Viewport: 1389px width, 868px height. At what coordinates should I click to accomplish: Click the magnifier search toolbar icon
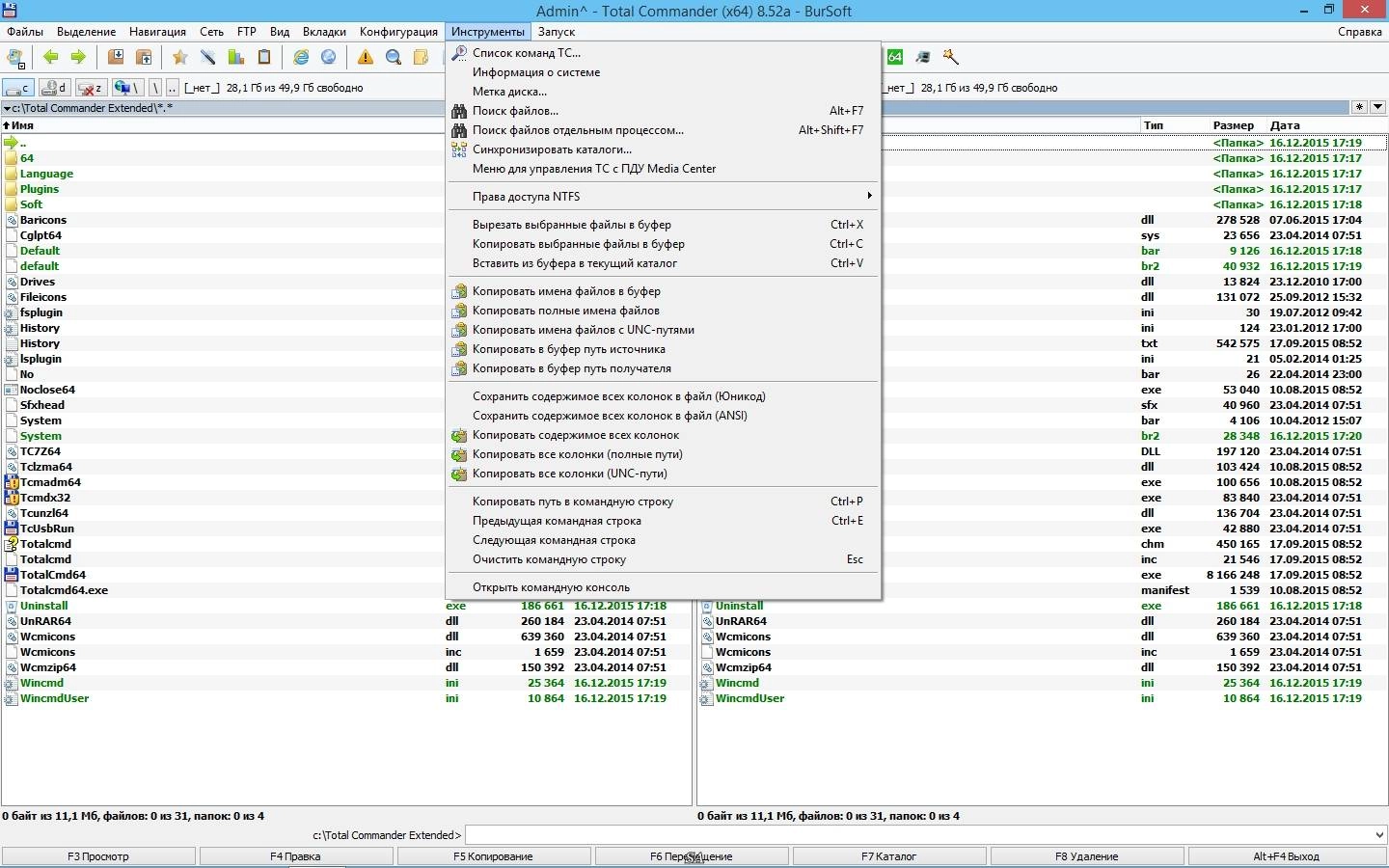(x=394, y=57)
